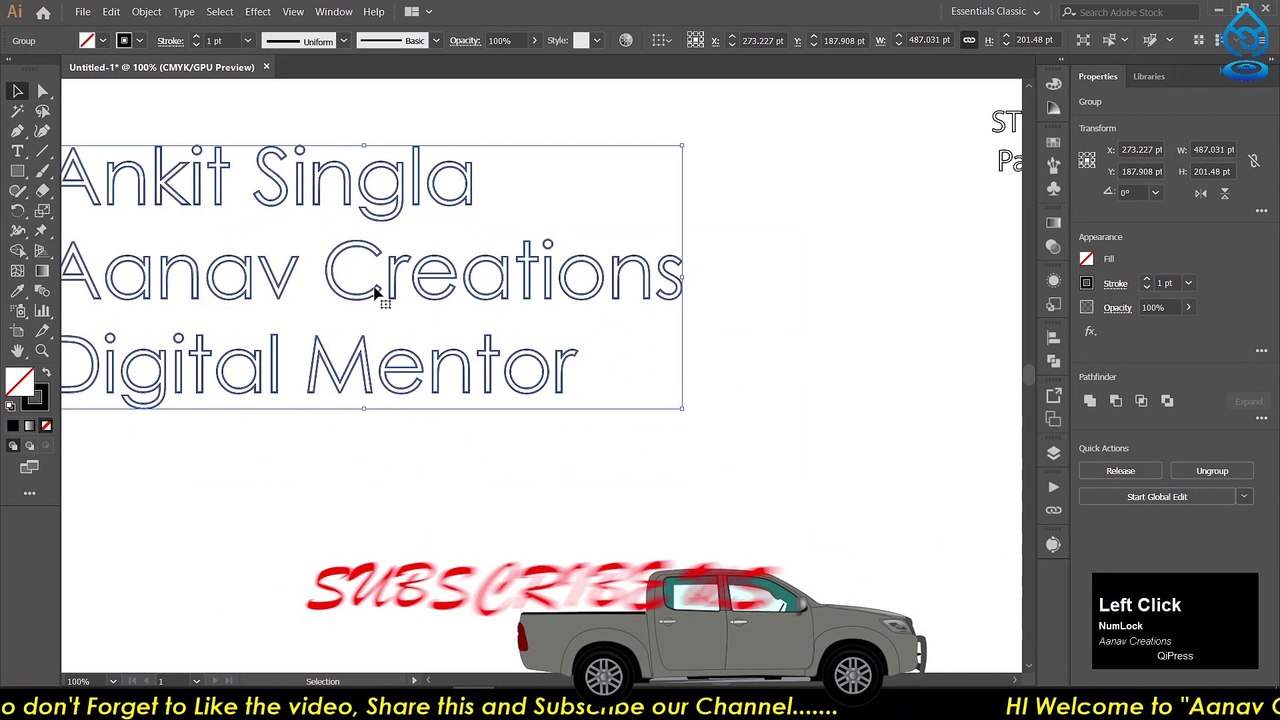1280x720 pixels.
Task: Reset default fill and stroke
Action: coord(11,405)
